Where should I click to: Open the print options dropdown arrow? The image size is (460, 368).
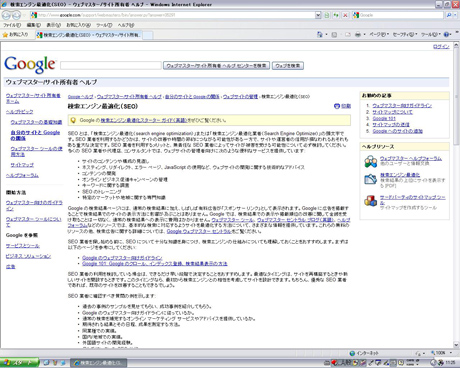364,34
